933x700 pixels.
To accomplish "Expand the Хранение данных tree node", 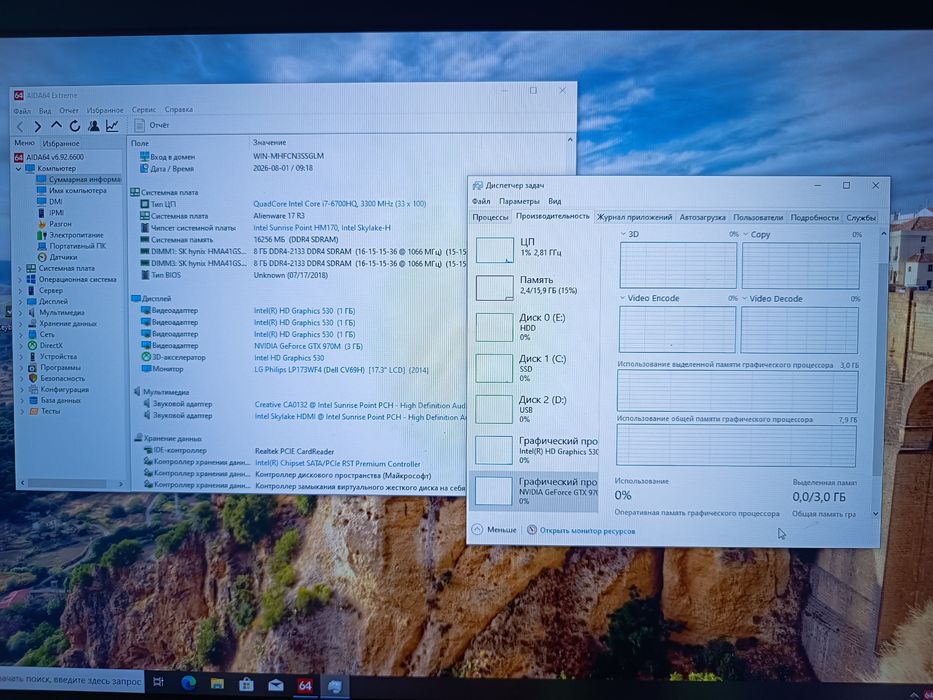I will click(x=20, y=323).
